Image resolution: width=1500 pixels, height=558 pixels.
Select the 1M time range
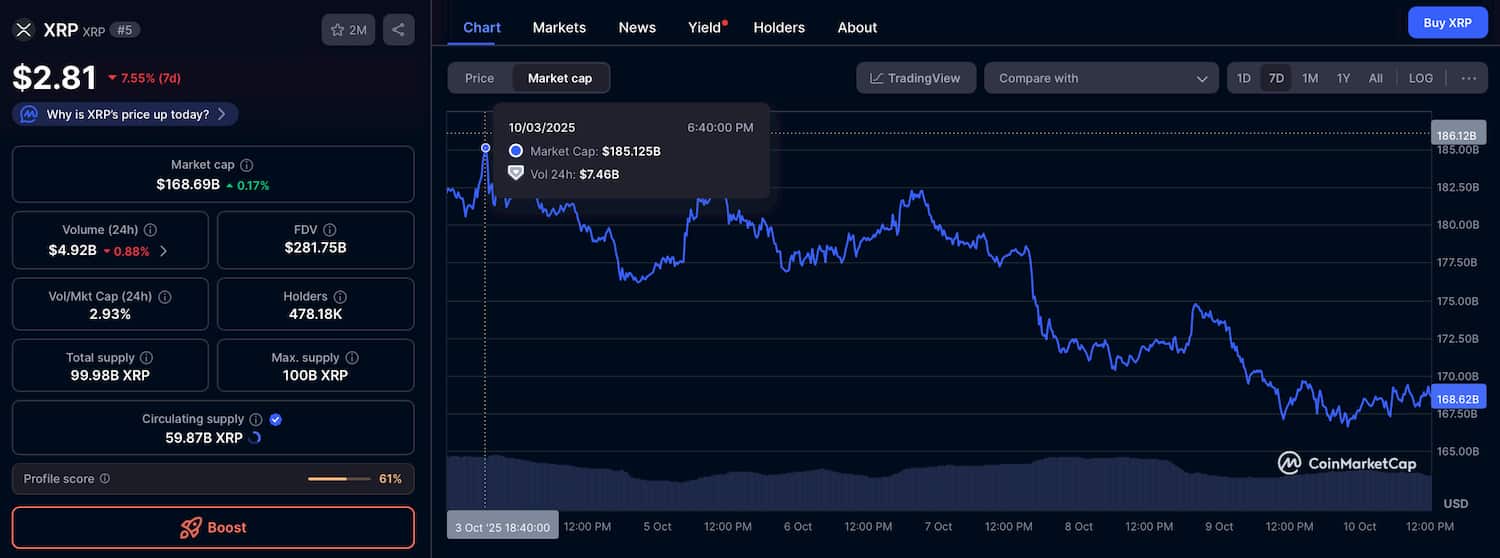click(1309, 78)
